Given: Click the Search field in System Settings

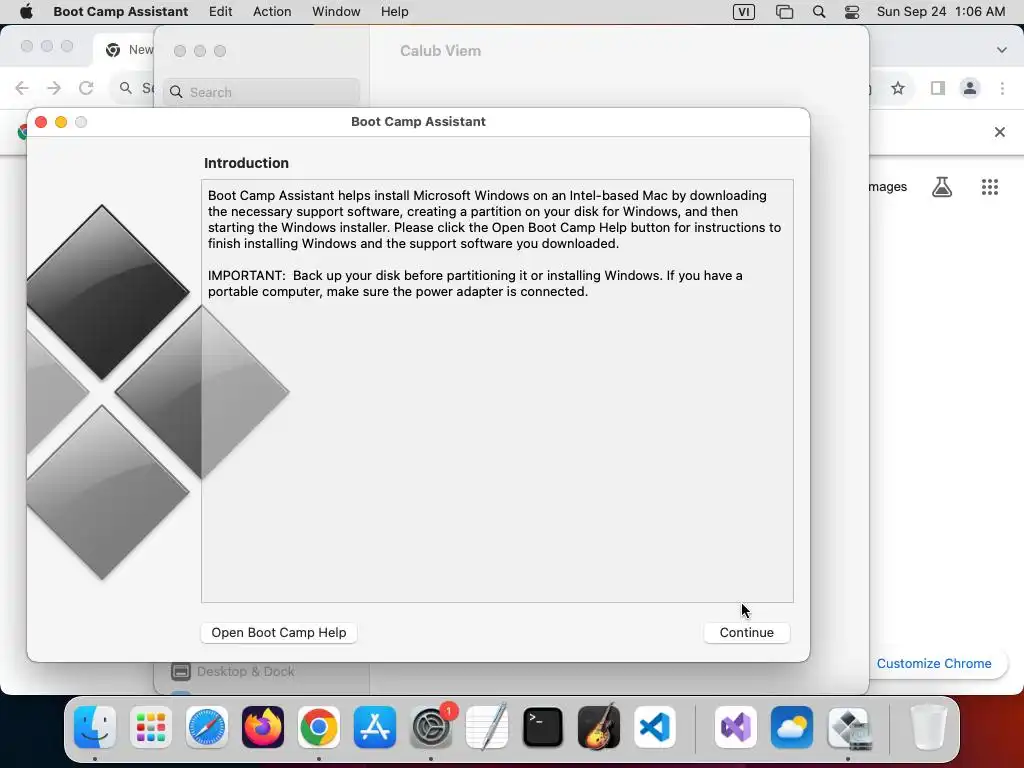Looking at the screenshot, I should click(x=261, y=92).
